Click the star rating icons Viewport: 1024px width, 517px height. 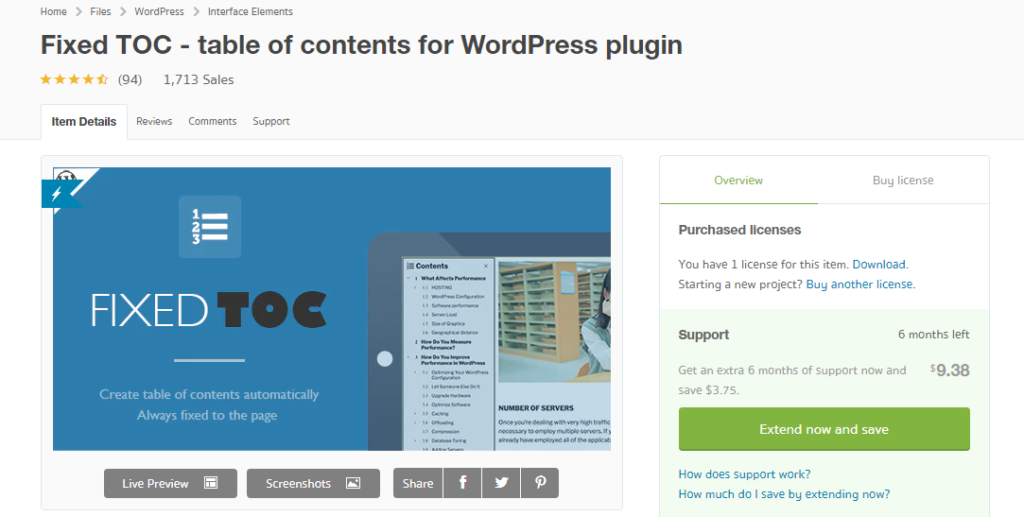[x=74, y=79]
